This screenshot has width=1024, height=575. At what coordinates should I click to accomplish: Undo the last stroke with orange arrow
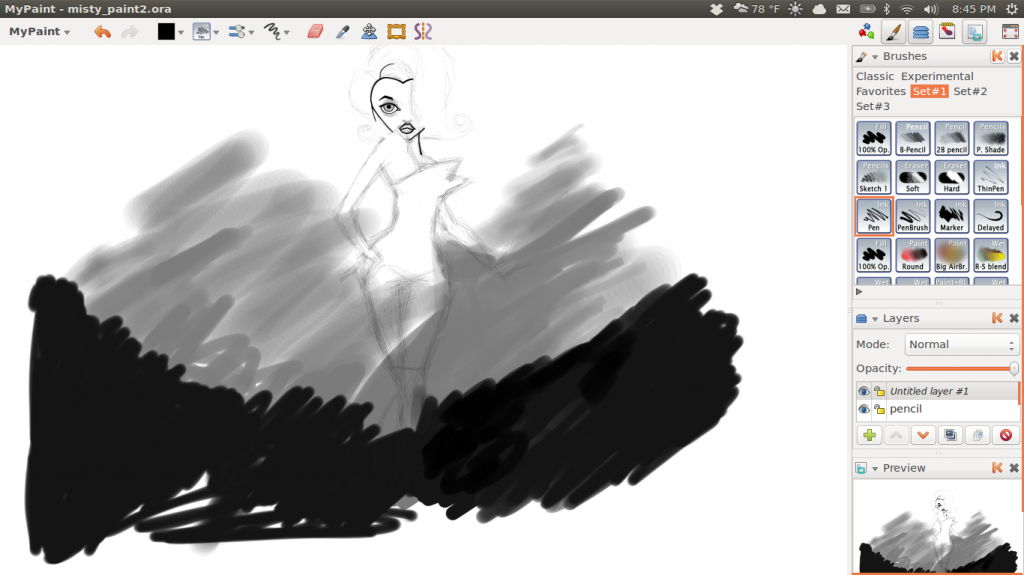pyautogui.click(x=103, y=31)
